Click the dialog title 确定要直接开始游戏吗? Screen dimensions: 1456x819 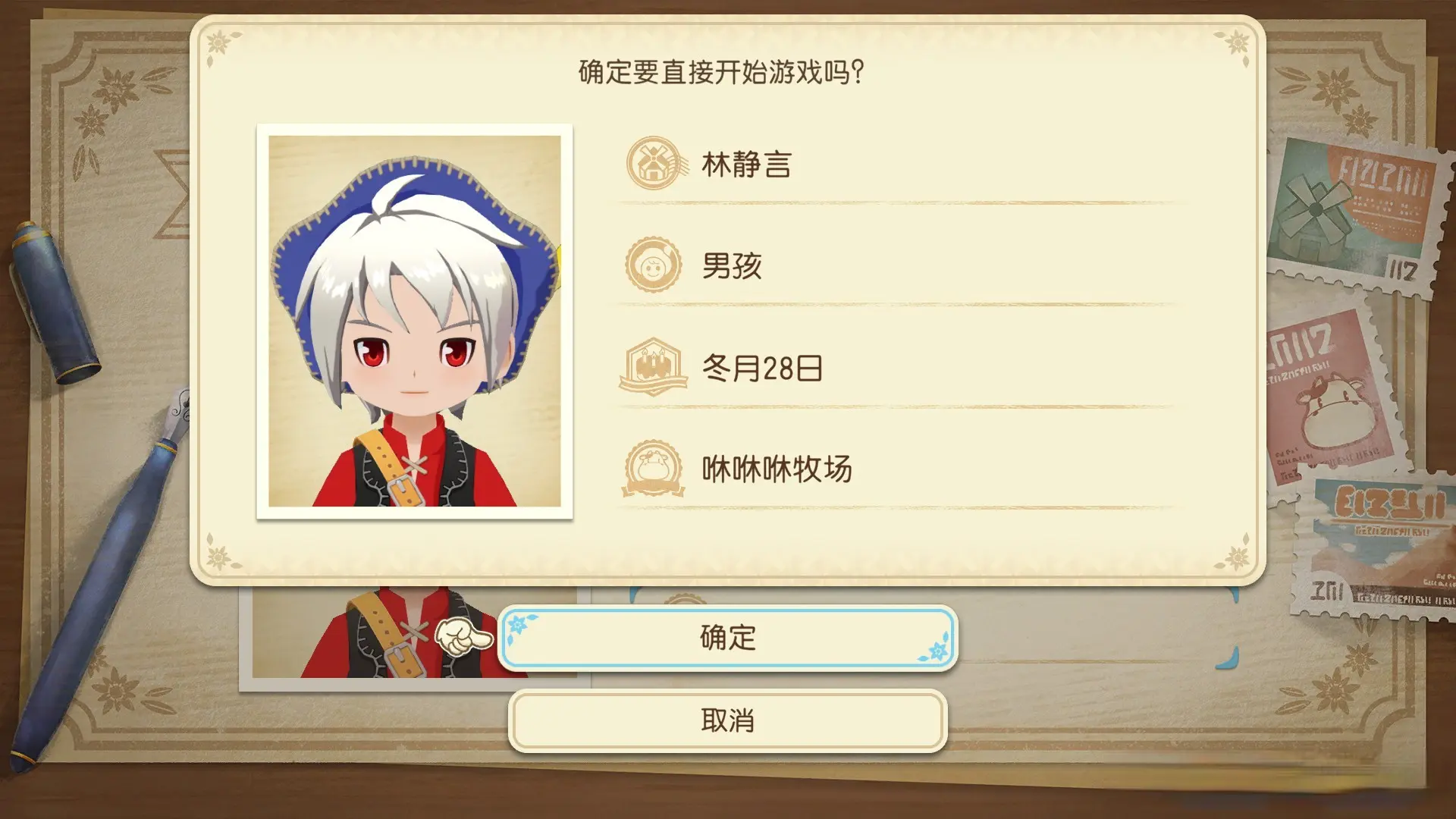721,72
